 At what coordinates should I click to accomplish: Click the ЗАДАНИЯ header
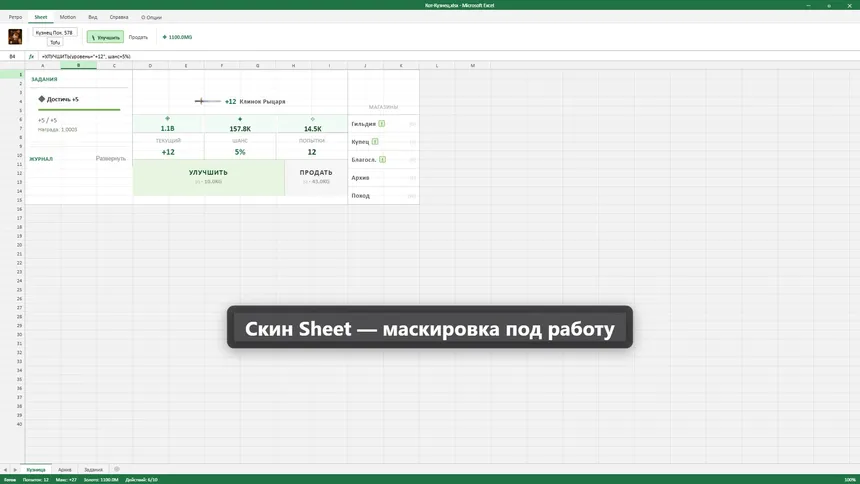pyautogui.click(x=44, y=80)
